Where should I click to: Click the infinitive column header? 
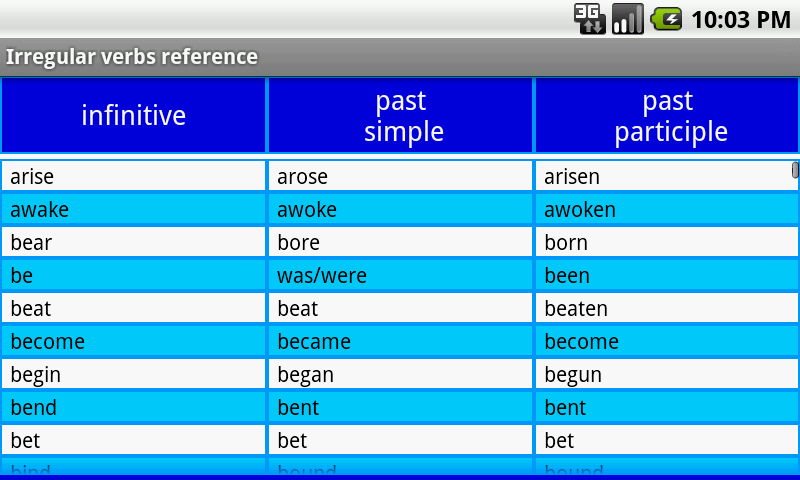pyautogui.click(x=134, y=116)
